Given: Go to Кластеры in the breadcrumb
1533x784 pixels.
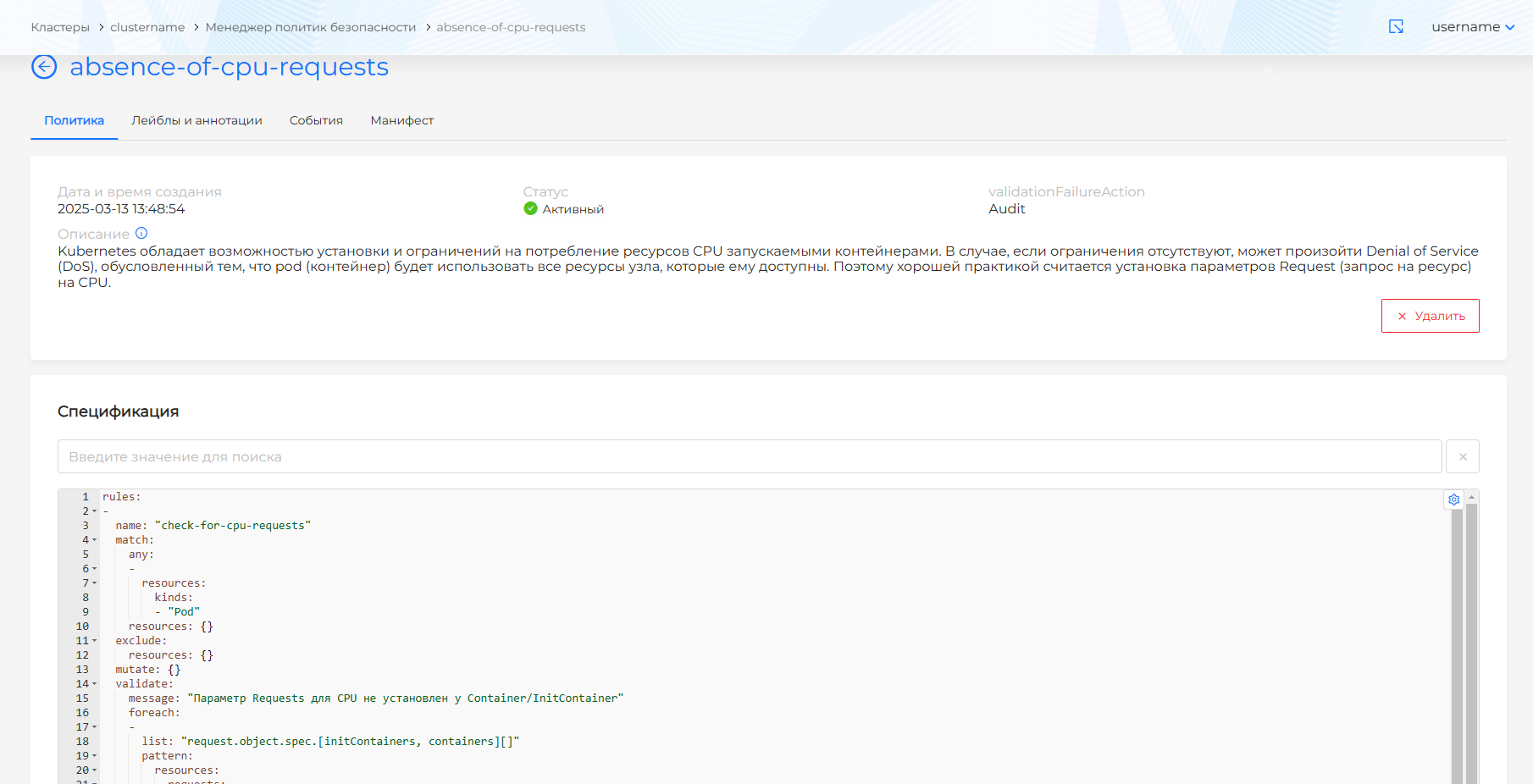Looking at the screenshot, I should [x=60, y=27].
